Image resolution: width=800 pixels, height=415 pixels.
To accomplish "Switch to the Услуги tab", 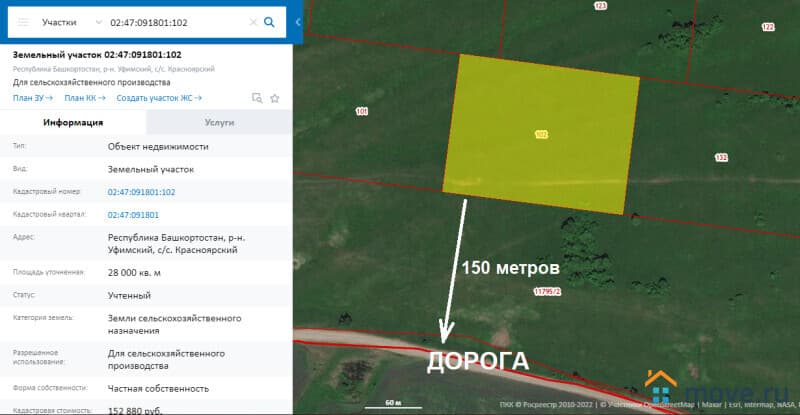I will (x=219, y=122).
